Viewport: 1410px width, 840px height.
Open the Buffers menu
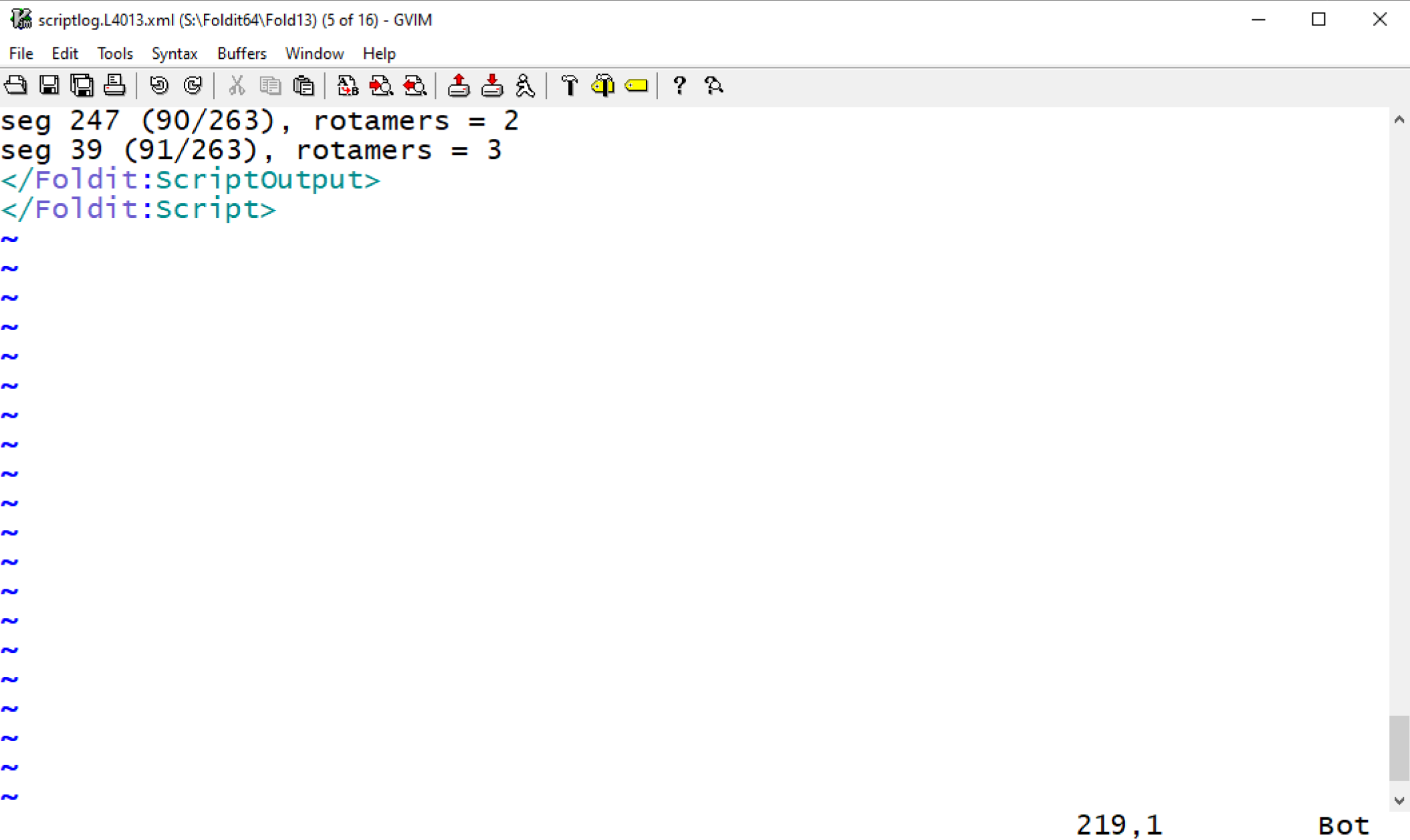(x=241, y=53)
